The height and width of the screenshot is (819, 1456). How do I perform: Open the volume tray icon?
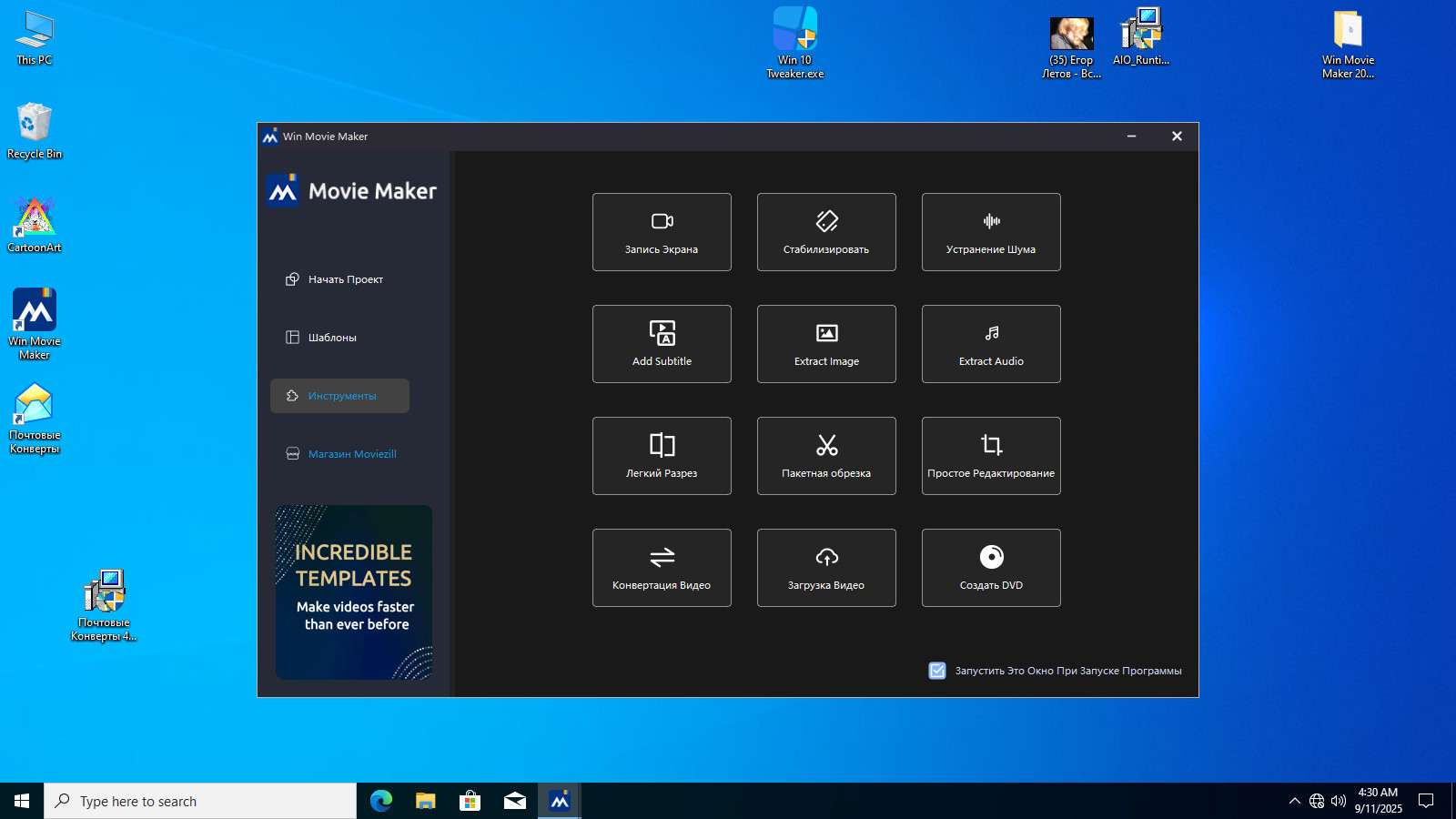pos(1338,801)
